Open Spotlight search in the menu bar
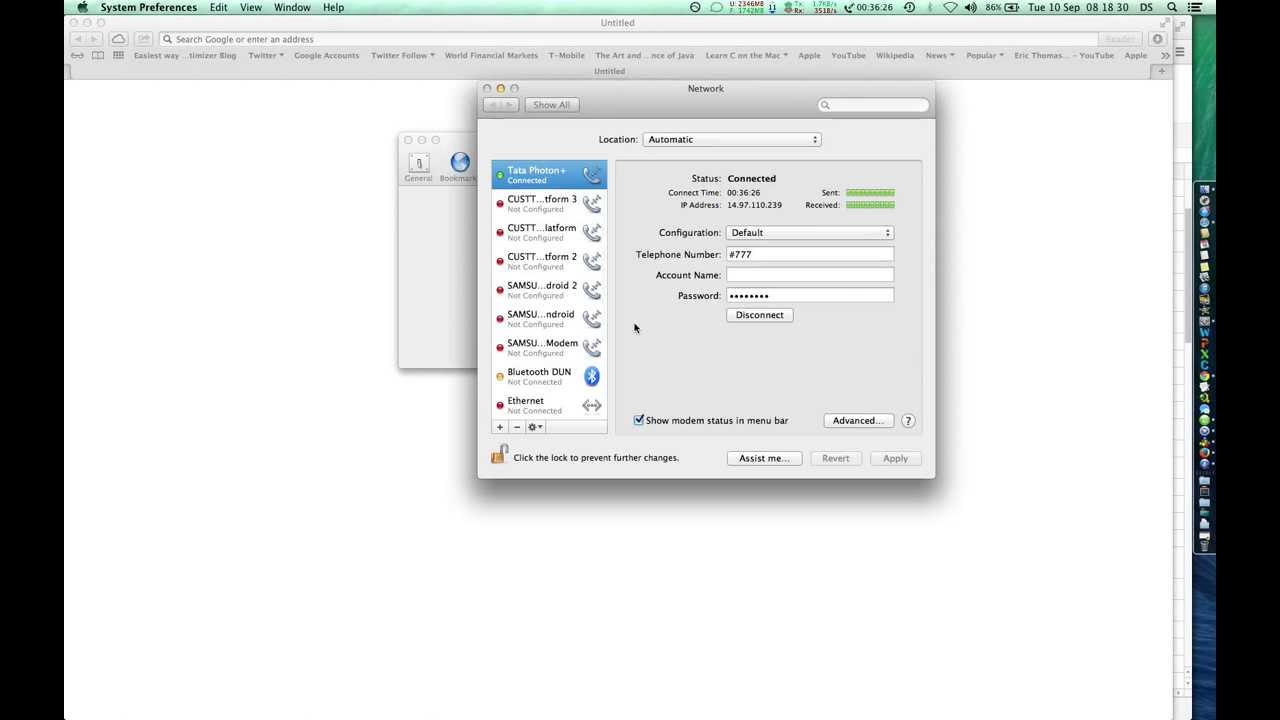This screenshot has width=1280, height=720. click(1172, 7)
